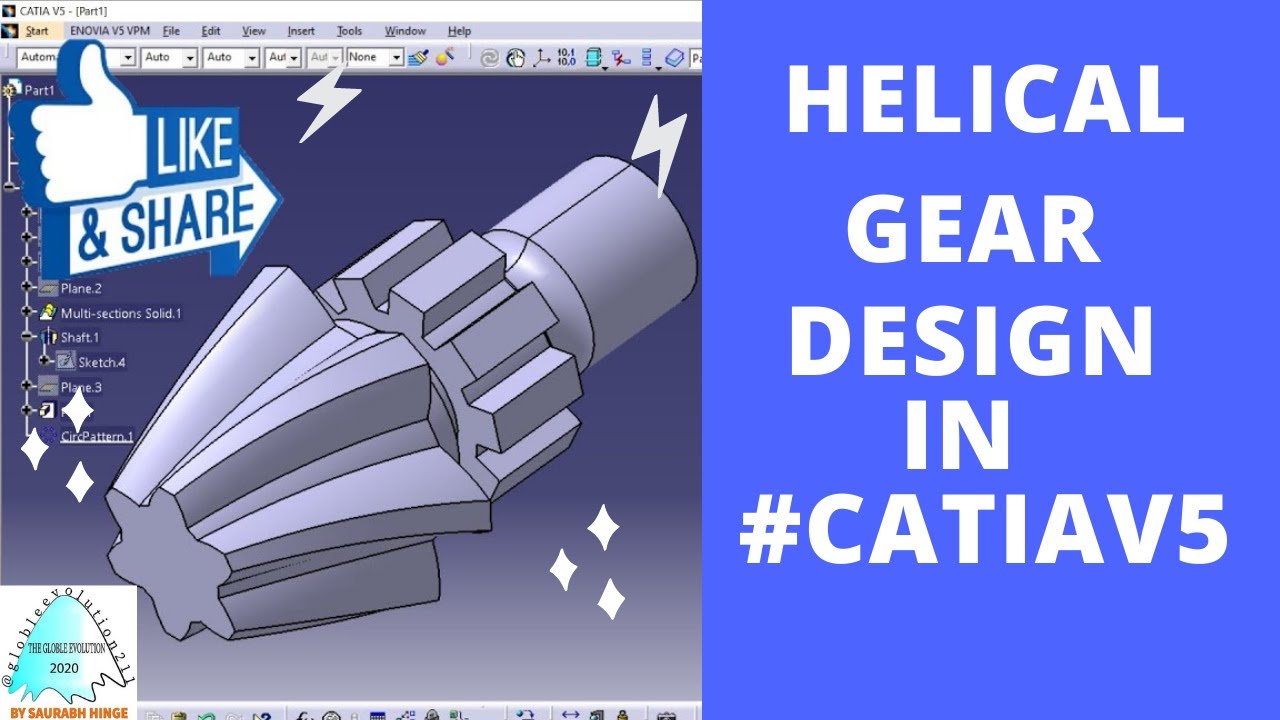
Task: Click the red constraint-style toolbar icon
Action: [622, 58]
